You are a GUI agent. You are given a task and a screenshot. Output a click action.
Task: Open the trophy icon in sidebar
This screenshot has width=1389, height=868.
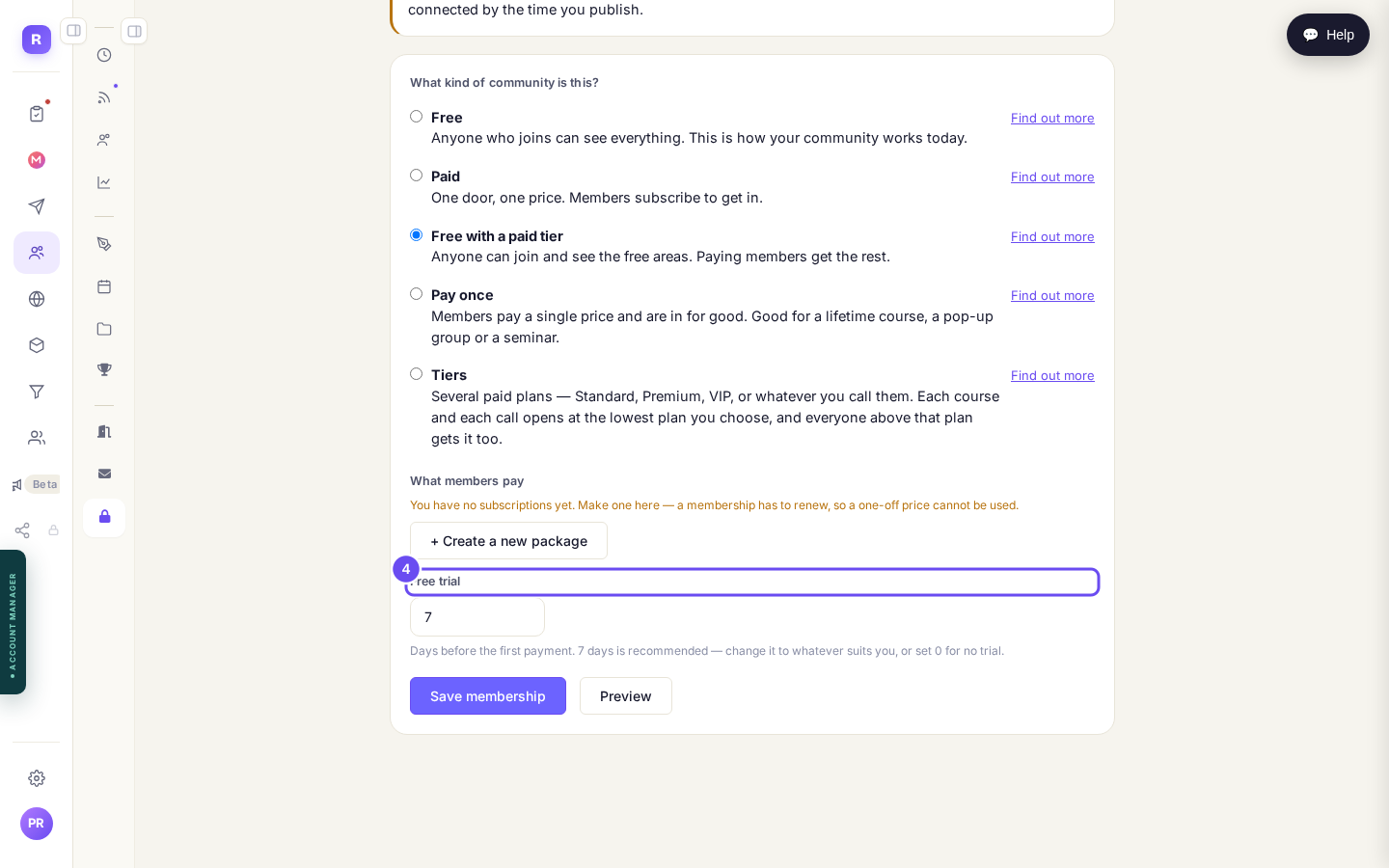104,370
